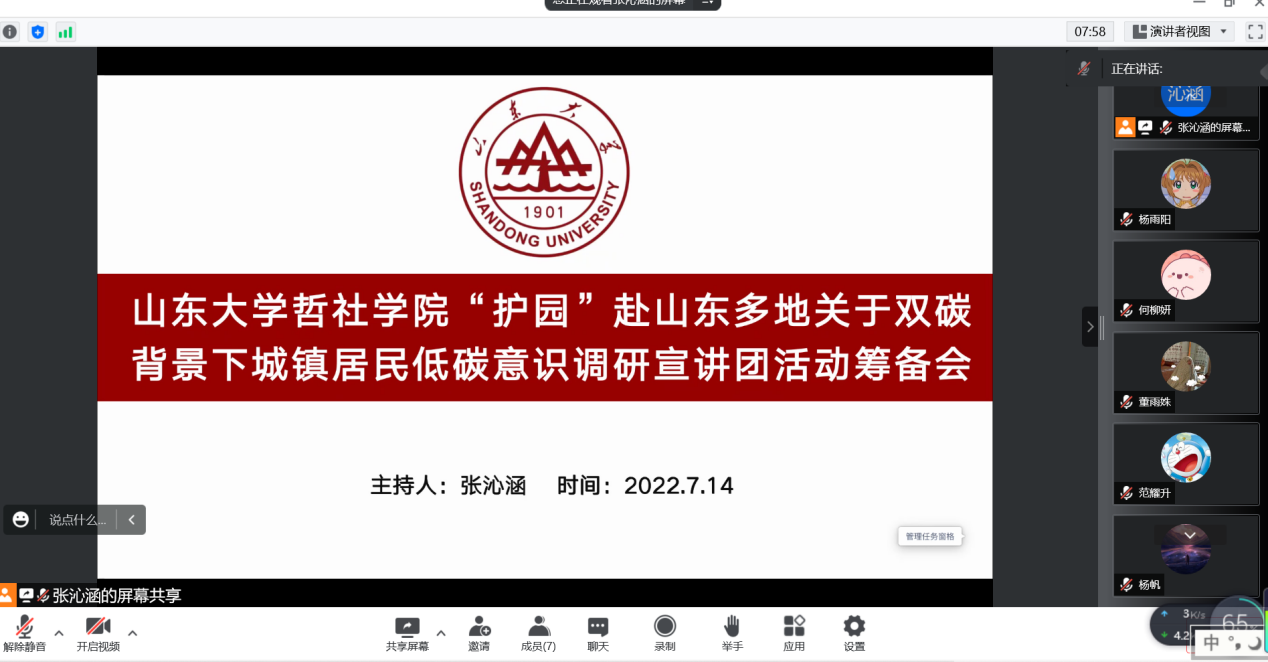
Task: Check the green network signal icon
Action: (65, 32)
